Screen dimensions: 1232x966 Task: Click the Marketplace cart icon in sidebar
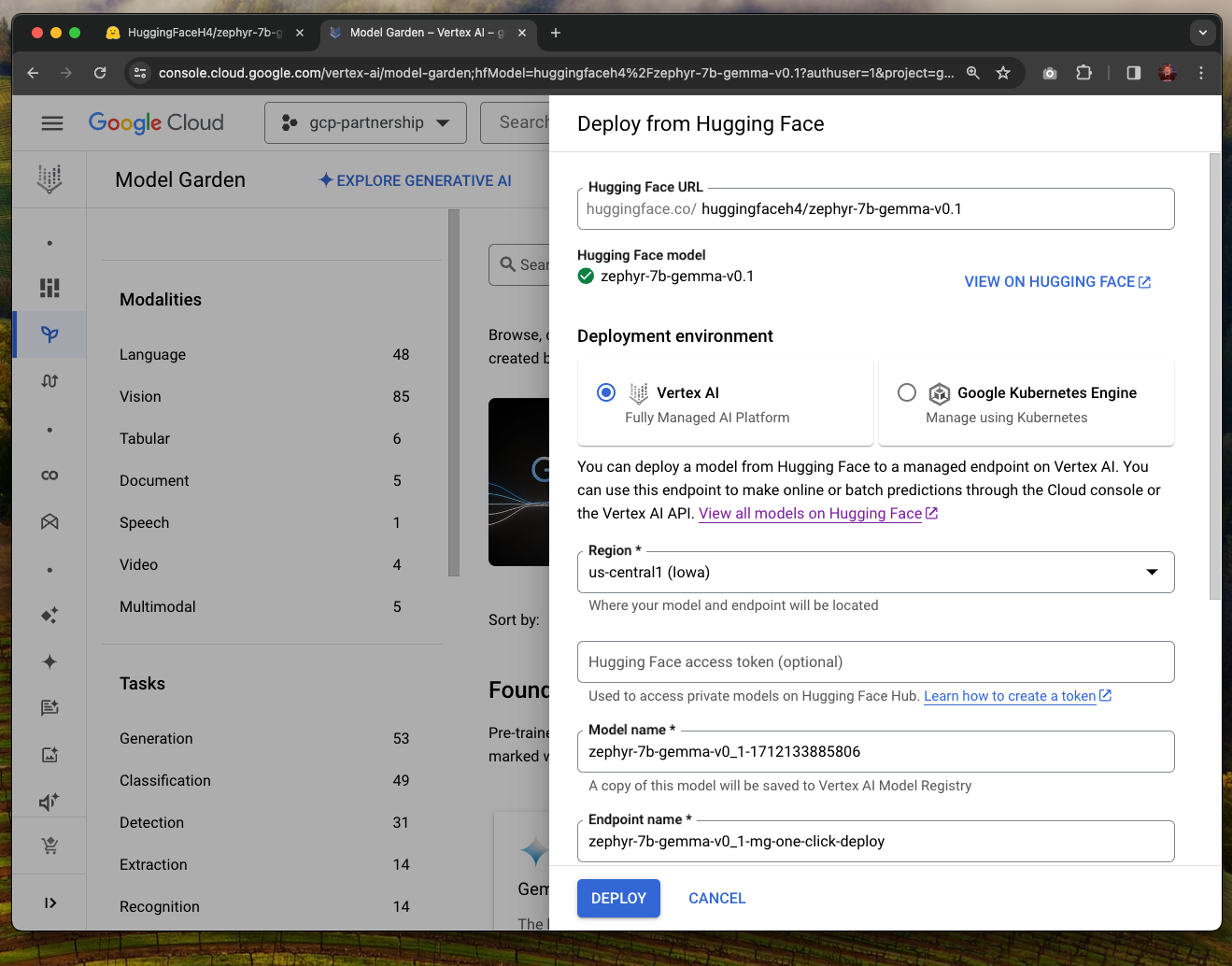(x=50, y=846)
